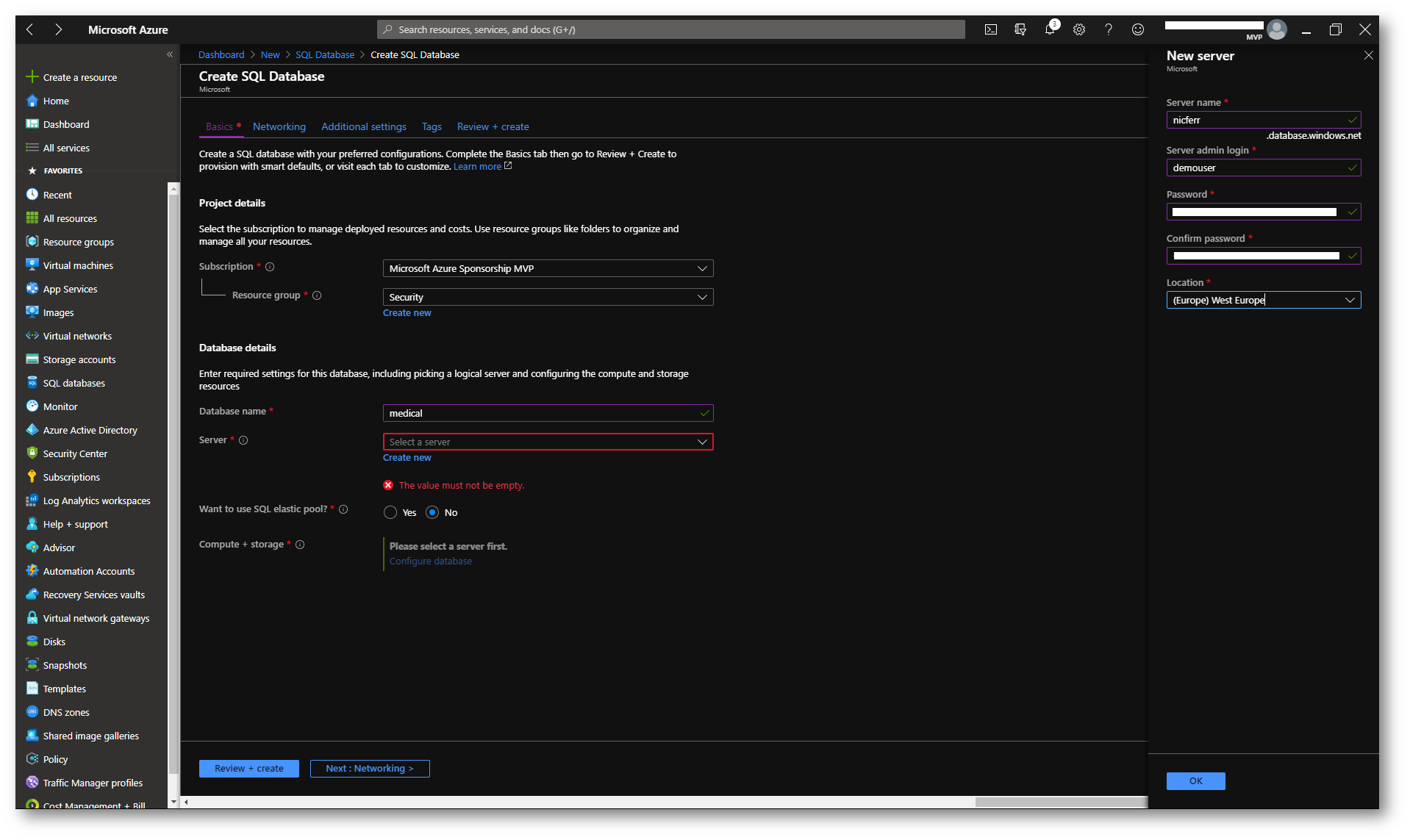The image size is (1410, 840).
Task: Open directory and subscription filter icon
Action: point(1020,29)
